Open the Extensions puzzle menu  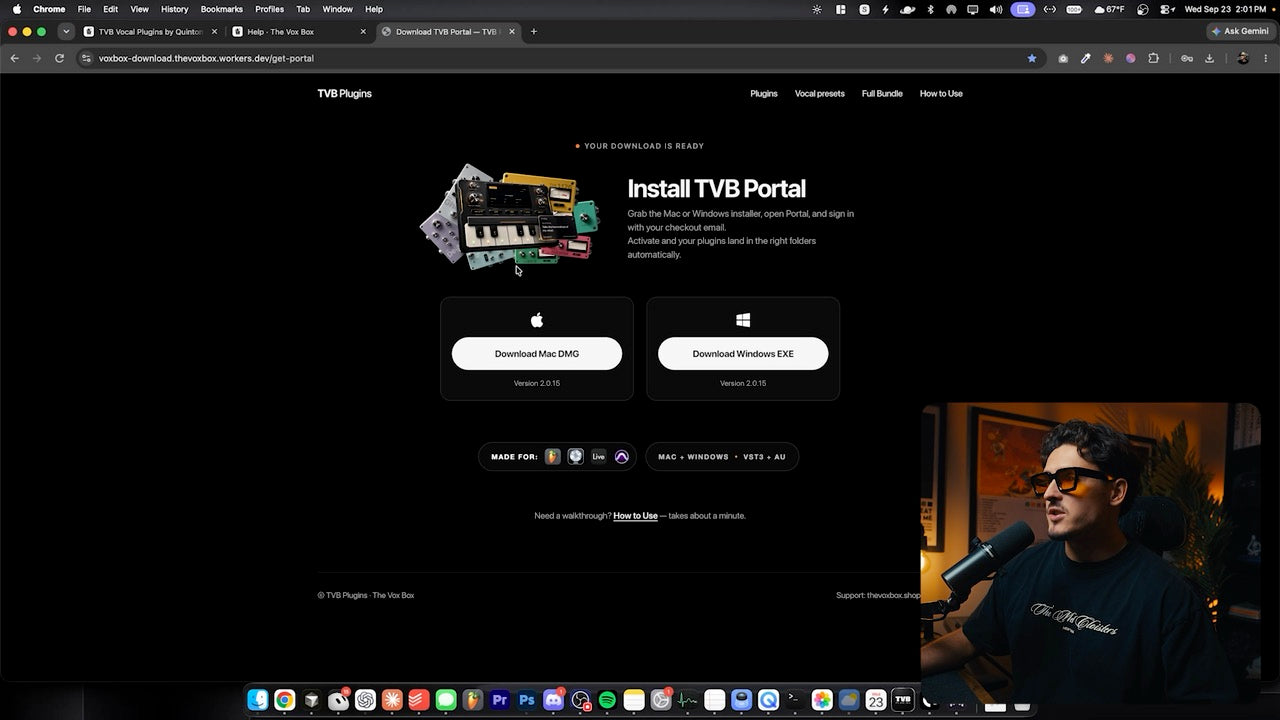(x=1154, y=59)
